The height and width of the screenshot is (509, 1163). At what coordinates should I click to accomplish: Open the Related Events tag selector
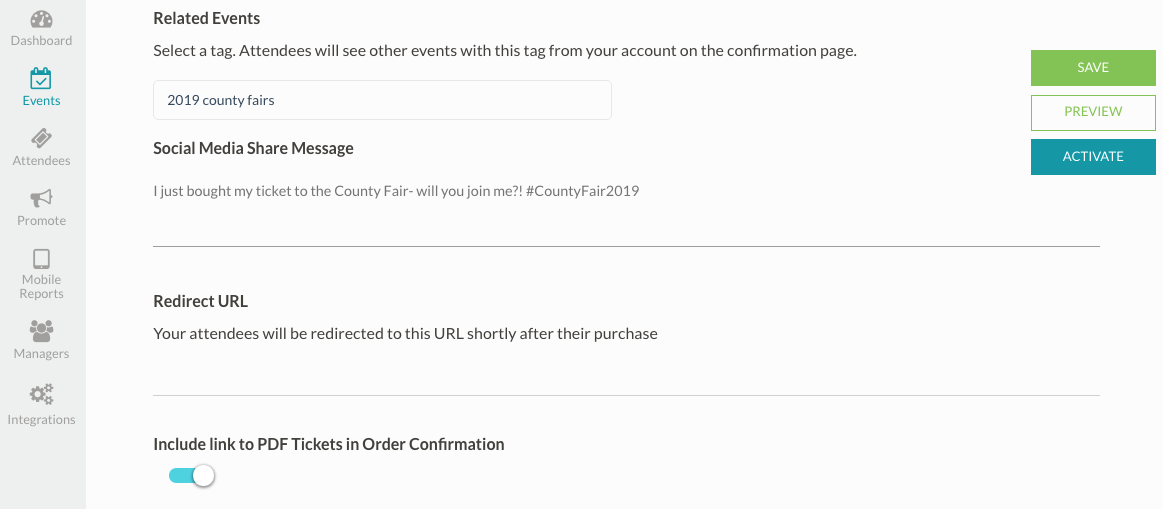(x=382, y=100)
